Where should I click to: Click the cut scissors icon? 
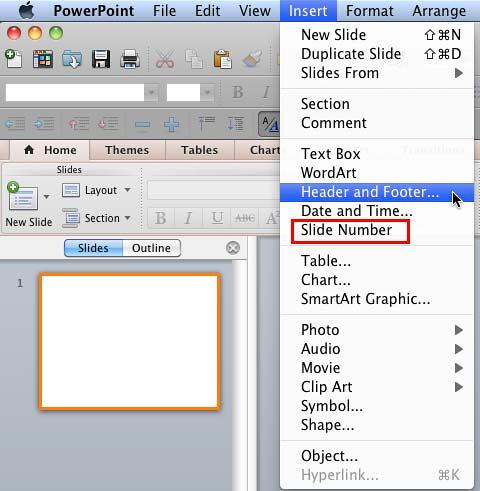(x=165, y=59)
